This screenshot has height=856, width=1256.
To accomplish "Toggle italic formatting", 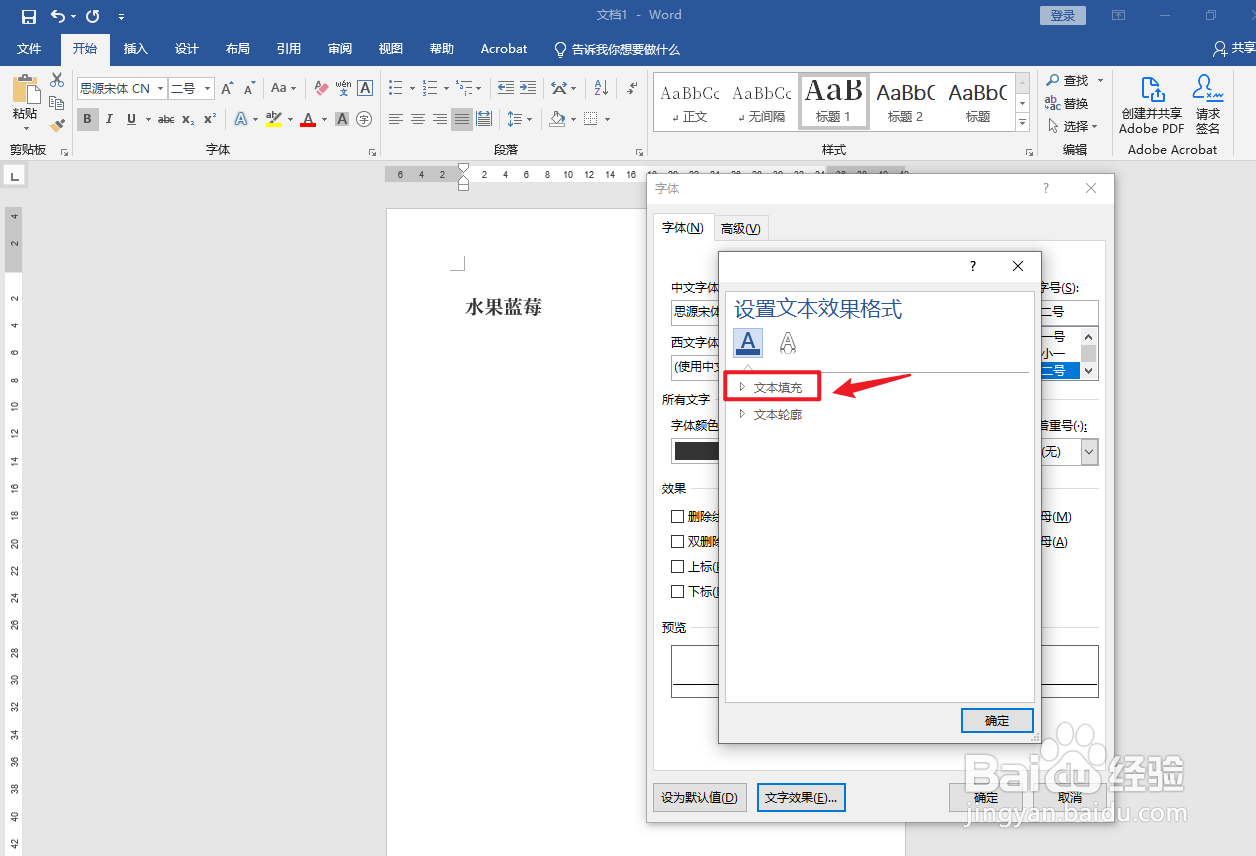I will click(x=109, y=119).
